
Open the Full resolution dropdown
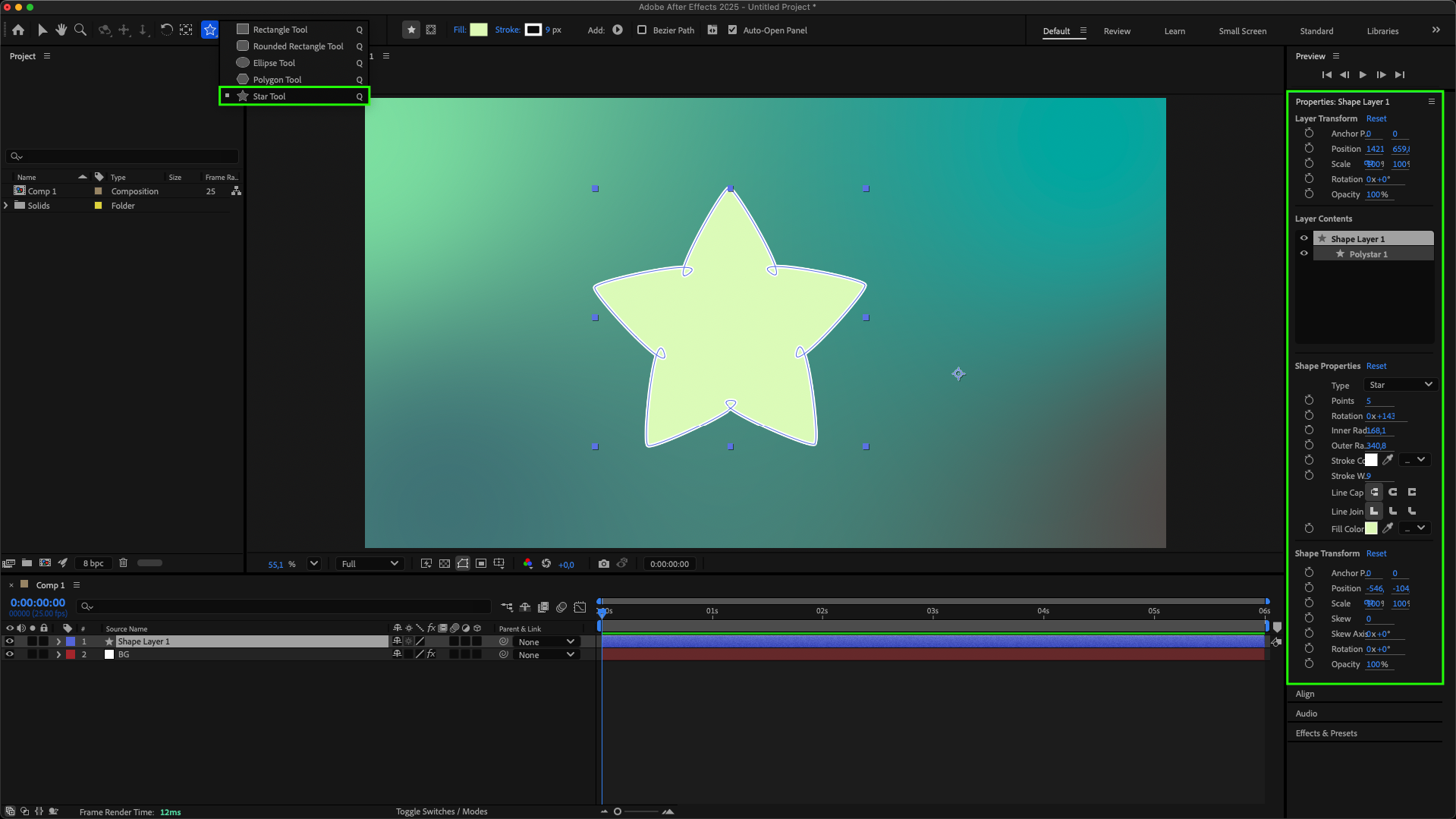[x=370, y=564]
